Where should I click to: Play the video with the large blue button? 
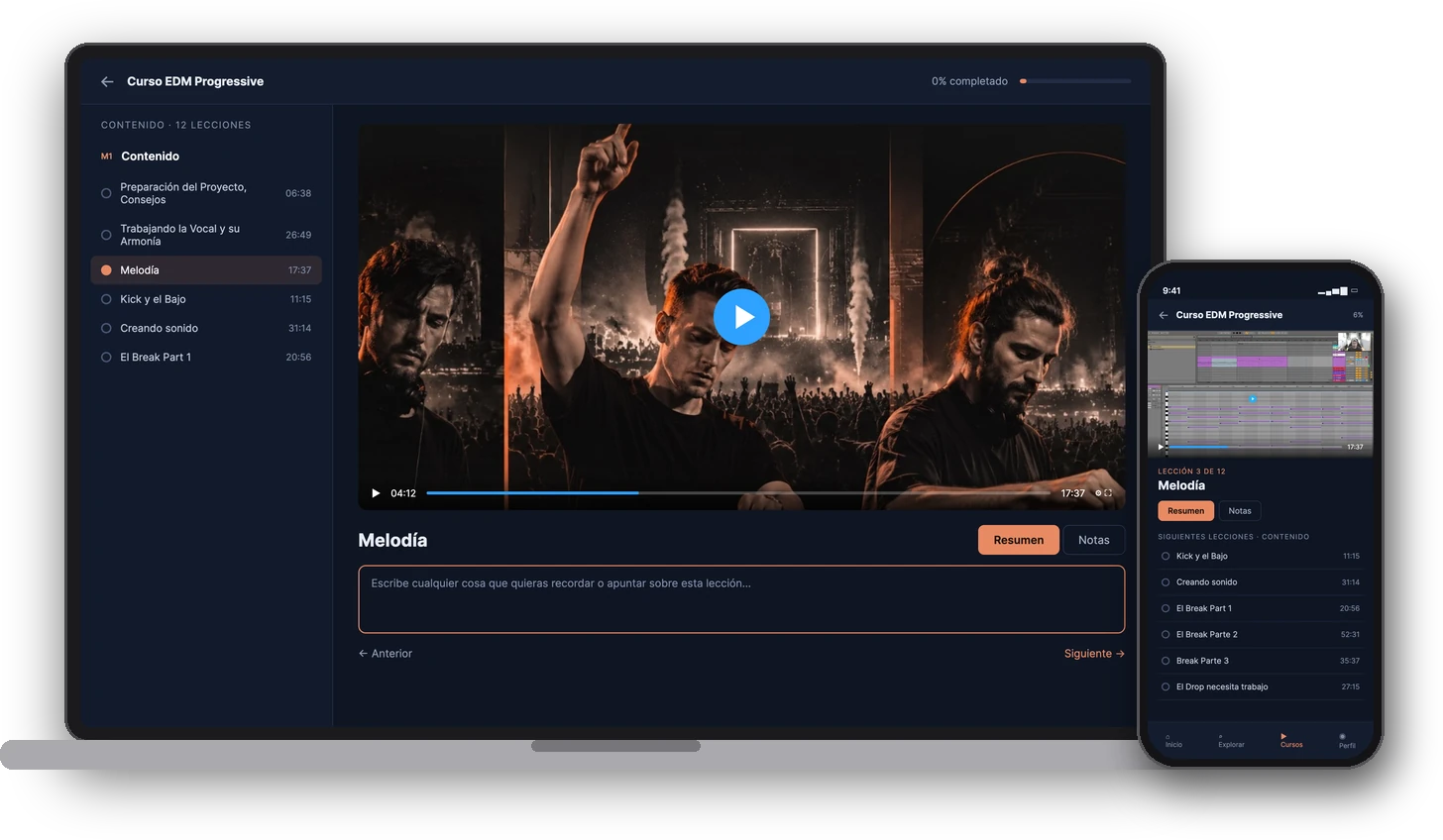click(x=741, y=317)
